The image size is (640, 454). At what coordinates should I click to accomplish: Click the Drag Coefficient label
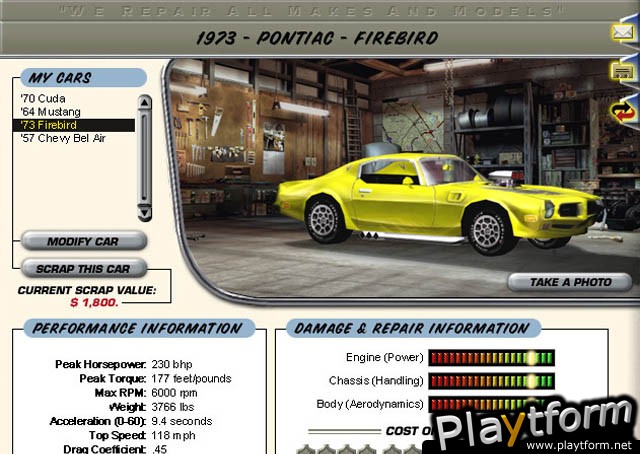click(104, 449)
